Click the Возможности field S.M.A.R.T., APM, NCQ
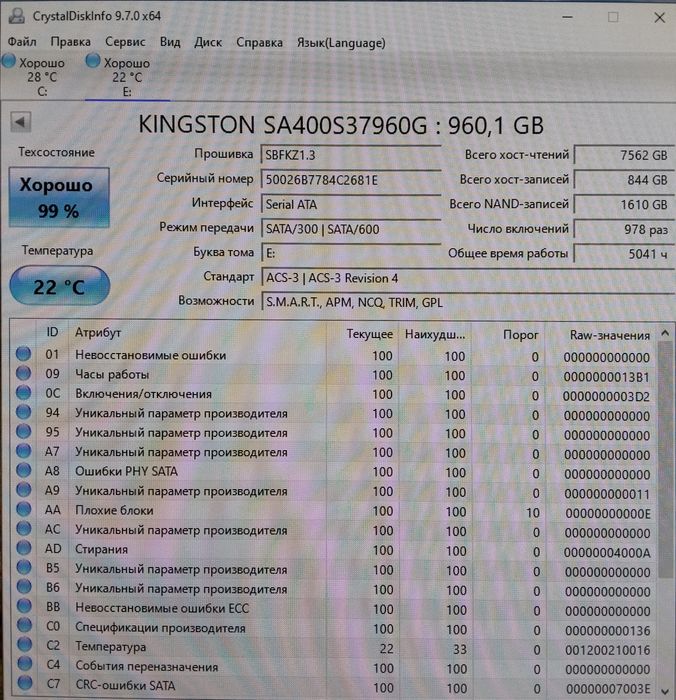676x700 pixels. tap(467, 302)
